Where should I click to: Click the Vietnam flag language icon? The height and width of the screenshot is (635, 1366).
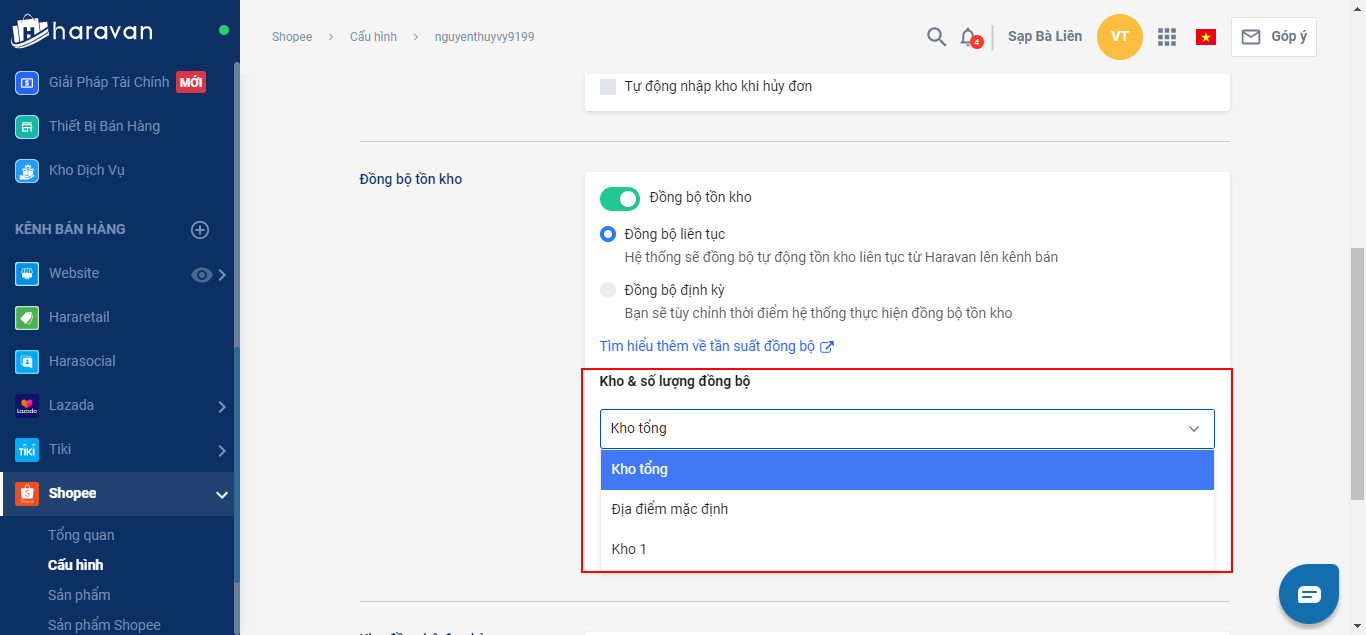point(1206,37)
